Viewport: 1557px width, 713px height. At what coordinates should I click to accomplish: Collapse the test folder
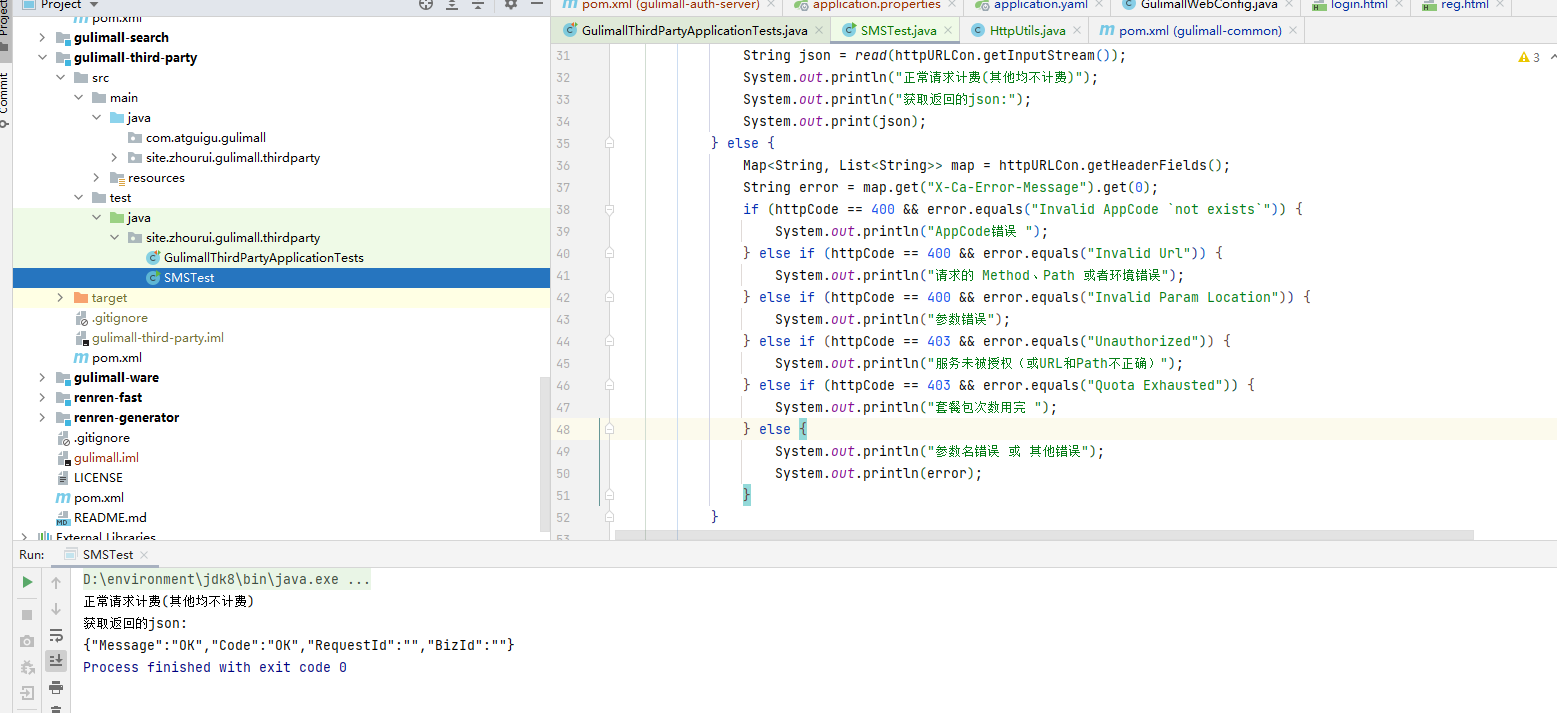[x=78, y=197]
